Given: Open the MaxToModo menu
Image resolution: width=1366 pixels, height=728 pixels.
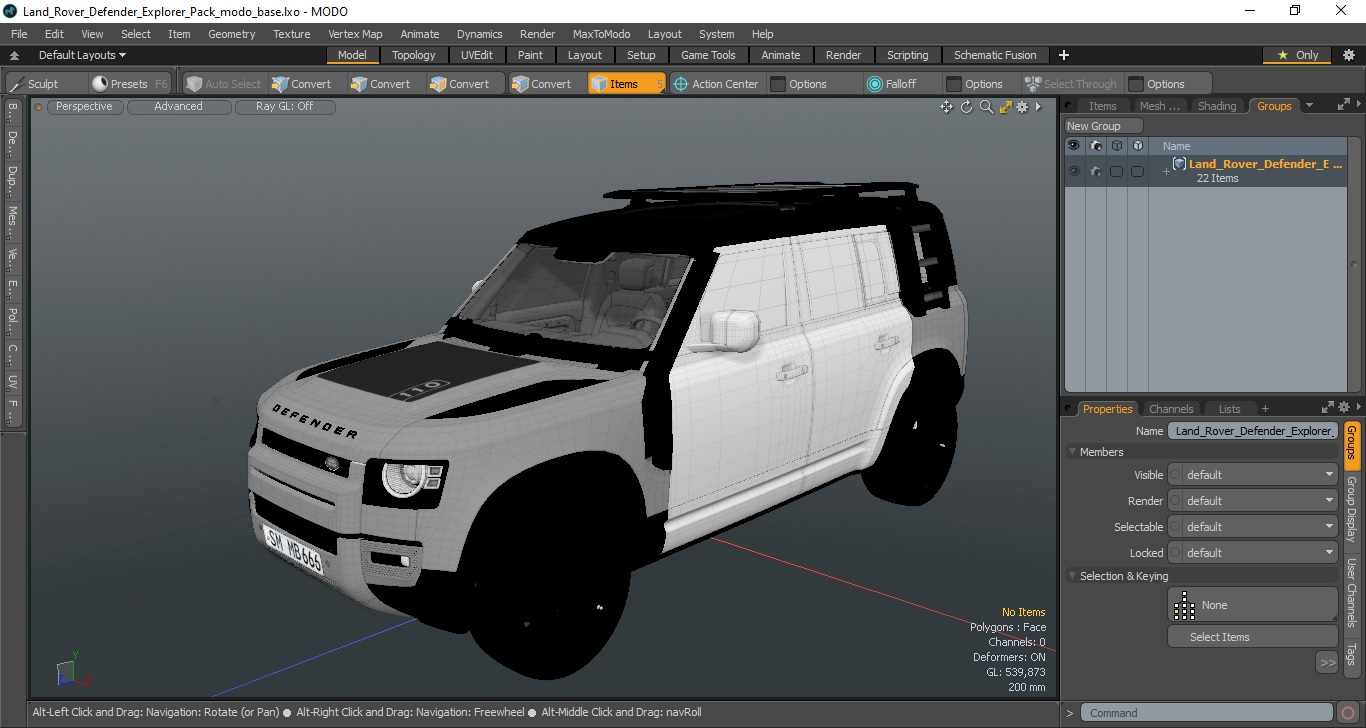Looking at the screenshot, I should pyautogui.click(x=601, y=34).
